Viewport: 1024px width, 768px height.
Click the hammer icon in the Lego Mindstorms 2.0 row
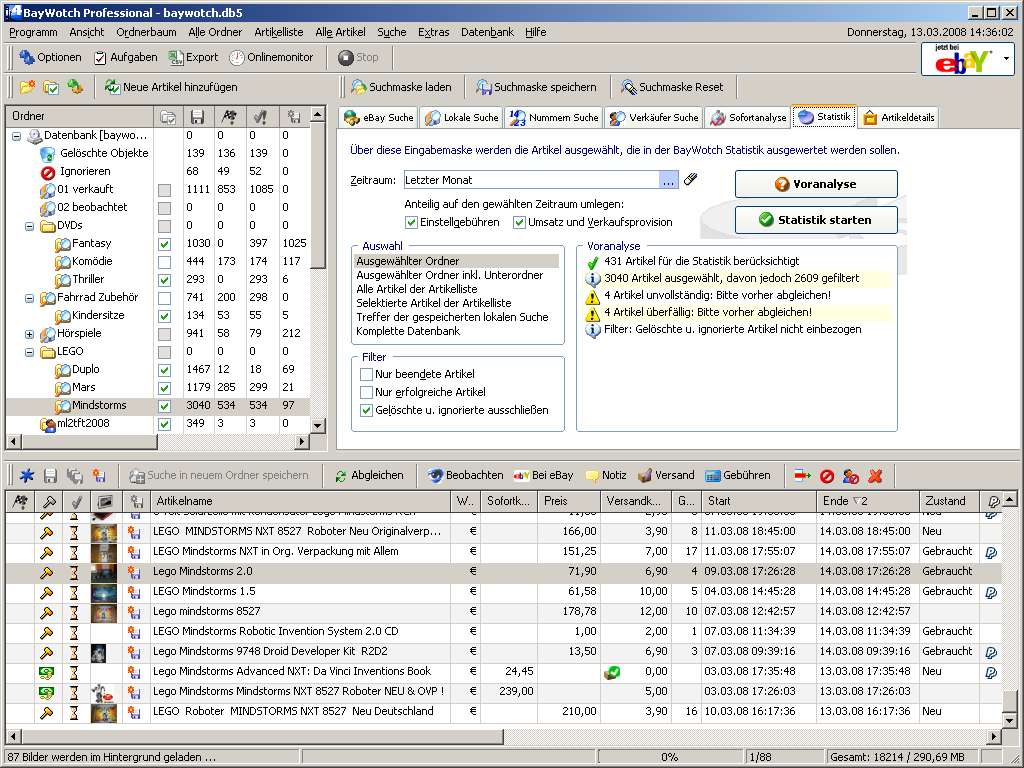tap(46, 573)
